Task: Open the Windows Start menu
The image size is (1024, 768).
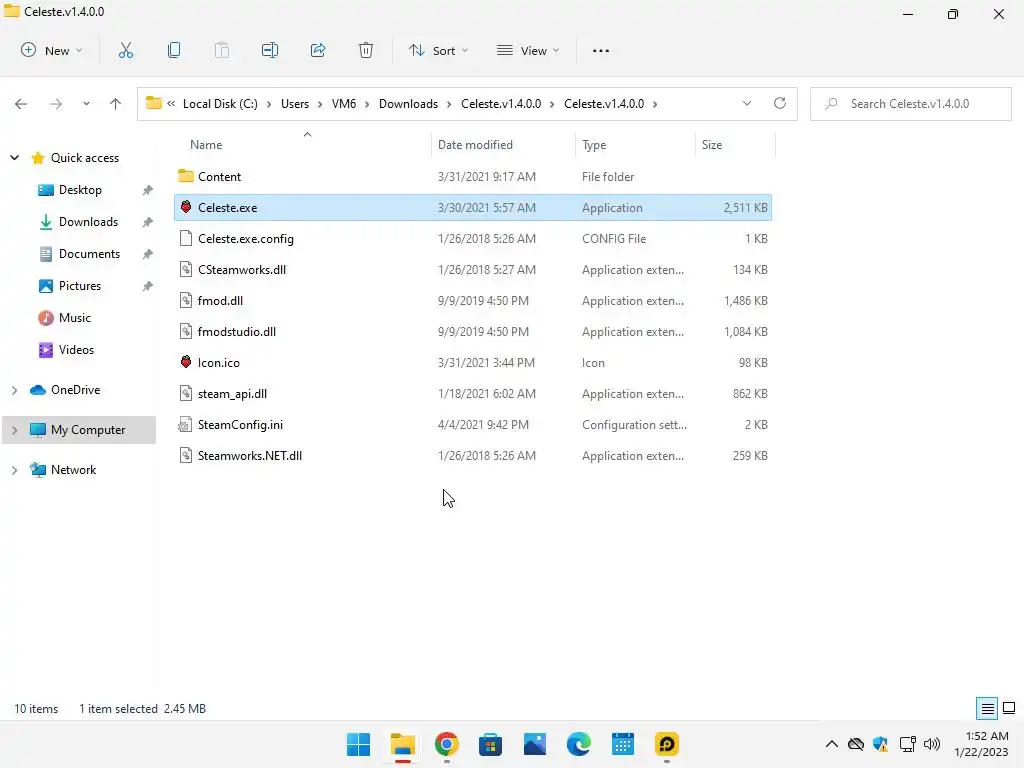Action: pos(359,744)
